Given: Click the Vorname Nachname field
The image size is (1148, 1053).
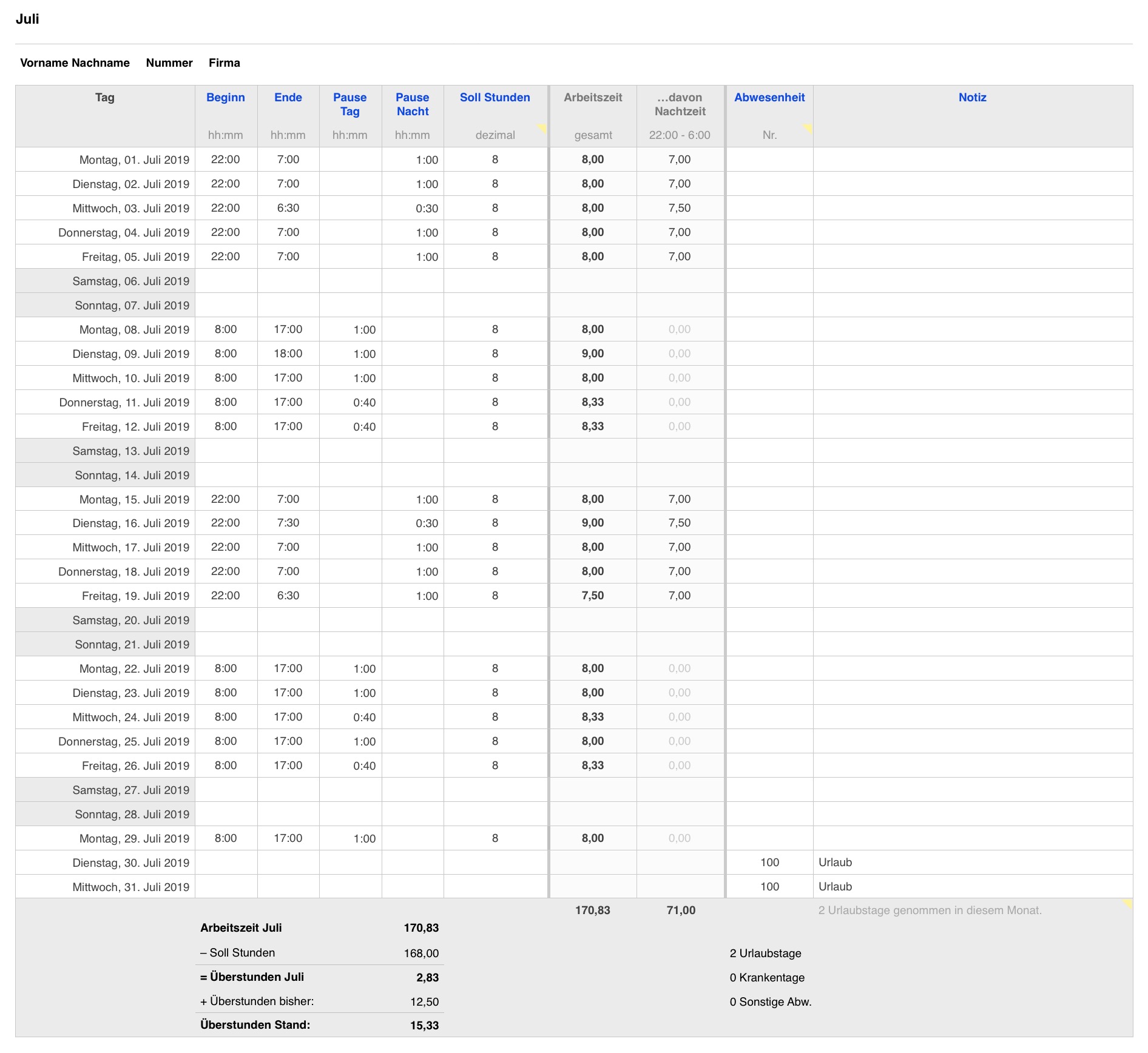Looking at the screenshot, I should [75, 63].
